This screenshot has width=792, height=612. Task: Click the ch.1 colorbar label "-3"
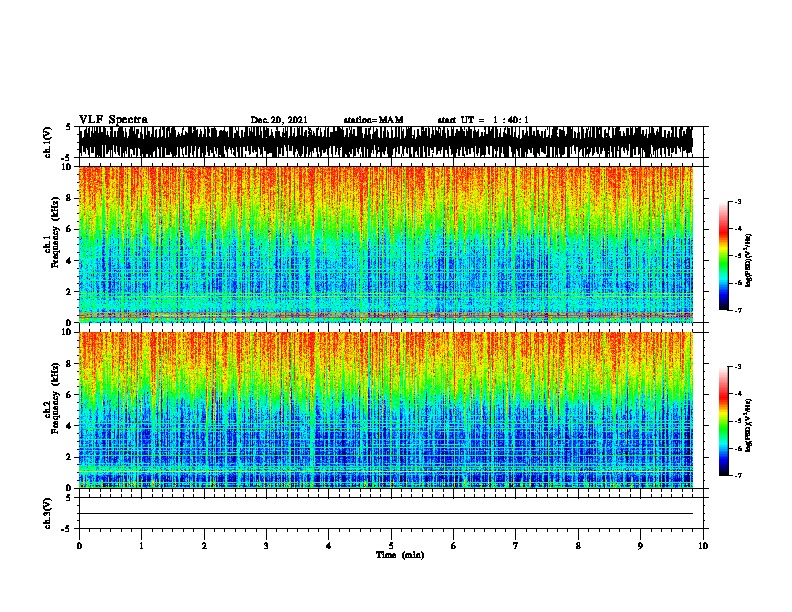click(737, 201)
